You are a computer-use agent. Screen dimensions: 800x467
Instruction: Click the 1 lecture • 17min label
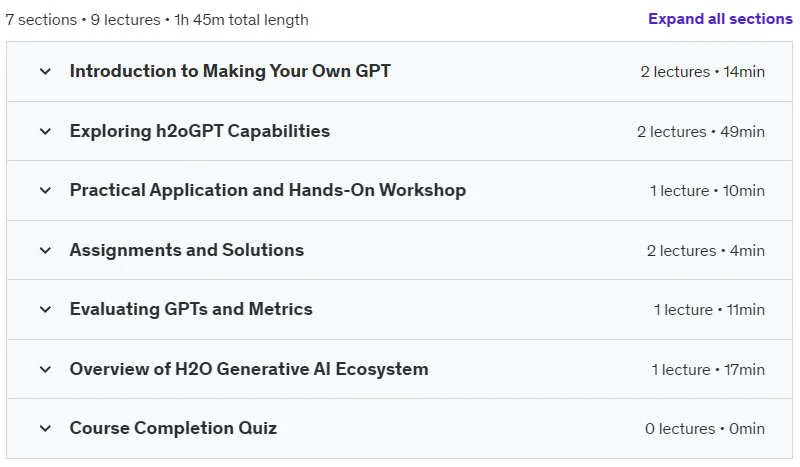point(708,370)
